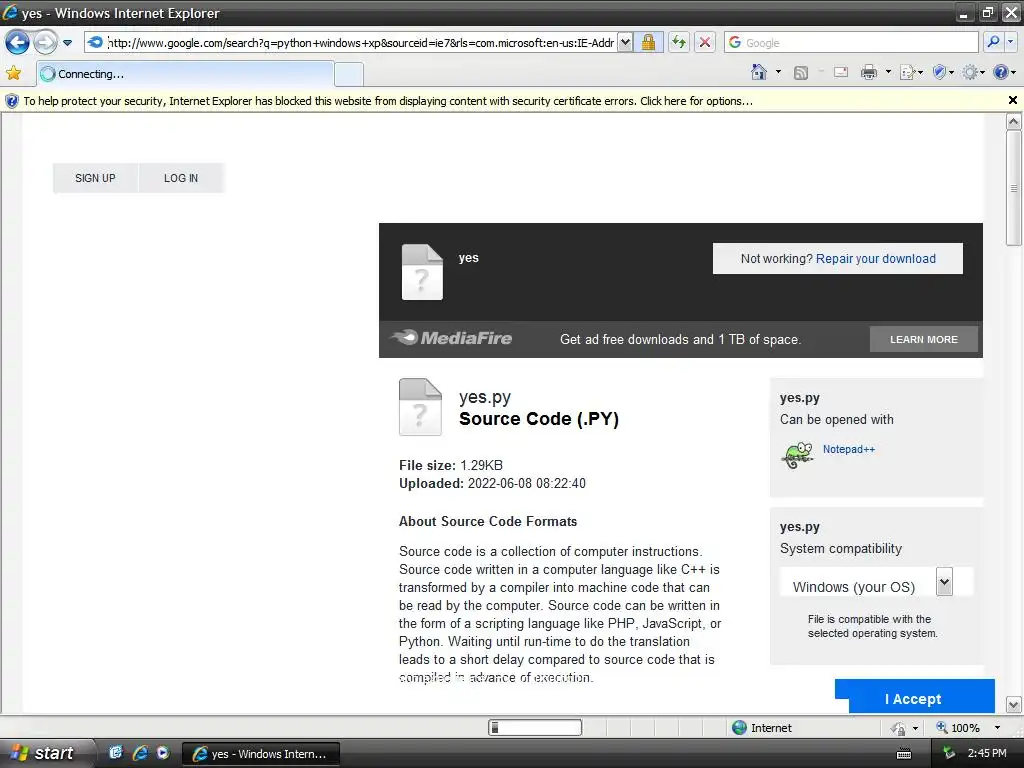
Task: Launch Internet Explorer from quick launch
Action: click(x=140, y=753)
